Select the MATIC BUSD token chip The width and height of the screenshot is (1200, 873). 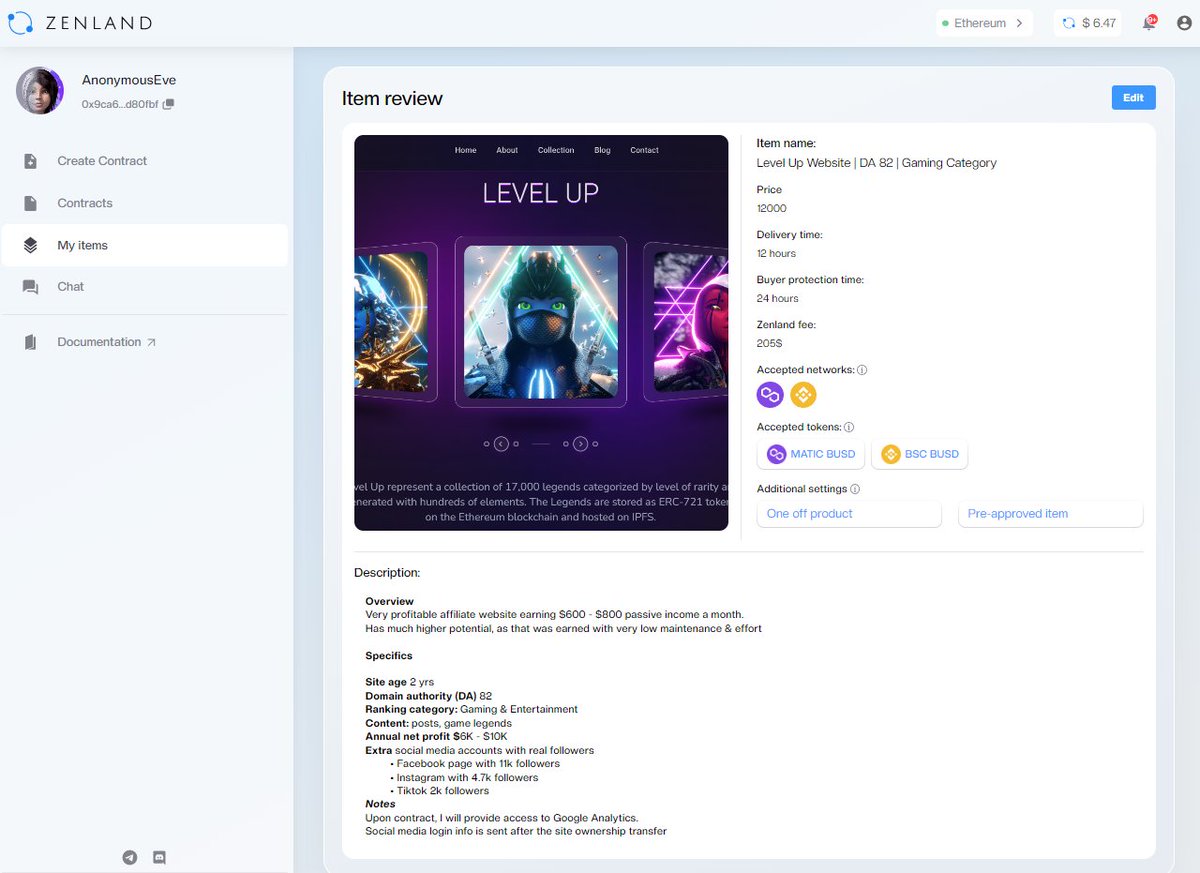[811, 454]
